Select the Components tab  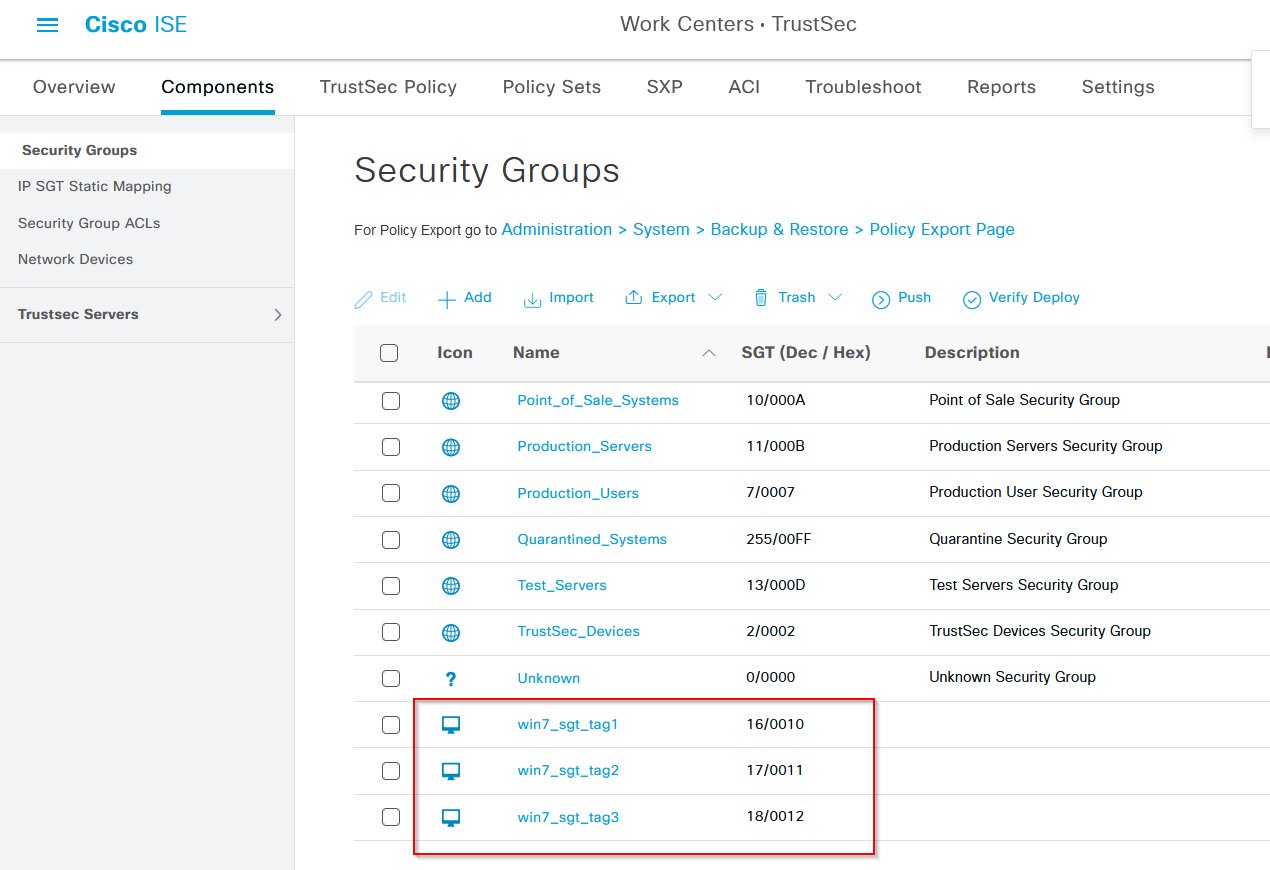click(x=218, y=87)
